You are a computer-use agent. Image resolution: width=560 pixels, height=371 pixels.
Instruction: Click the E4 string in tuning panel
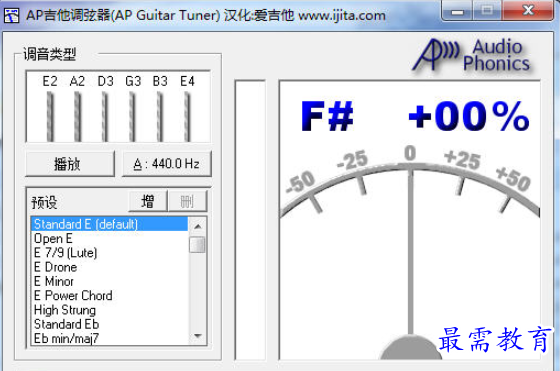tap(188, 116)
